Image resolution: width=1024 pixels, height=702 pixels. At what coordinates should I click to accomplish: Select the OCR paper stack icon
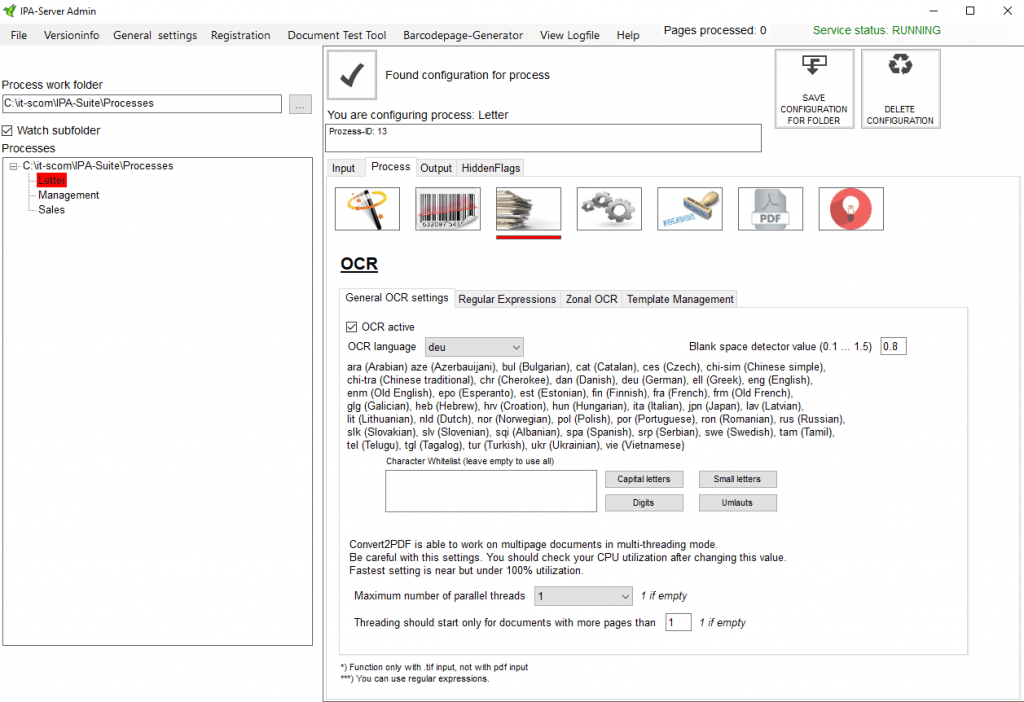point(528,209)
